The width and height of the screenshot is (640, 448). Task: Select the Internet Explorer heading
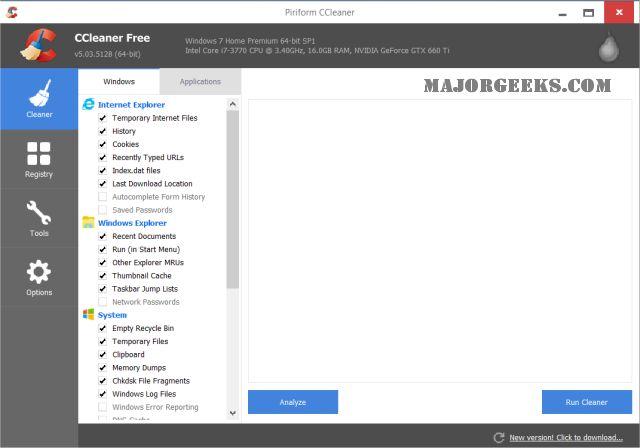coord(131,105)
